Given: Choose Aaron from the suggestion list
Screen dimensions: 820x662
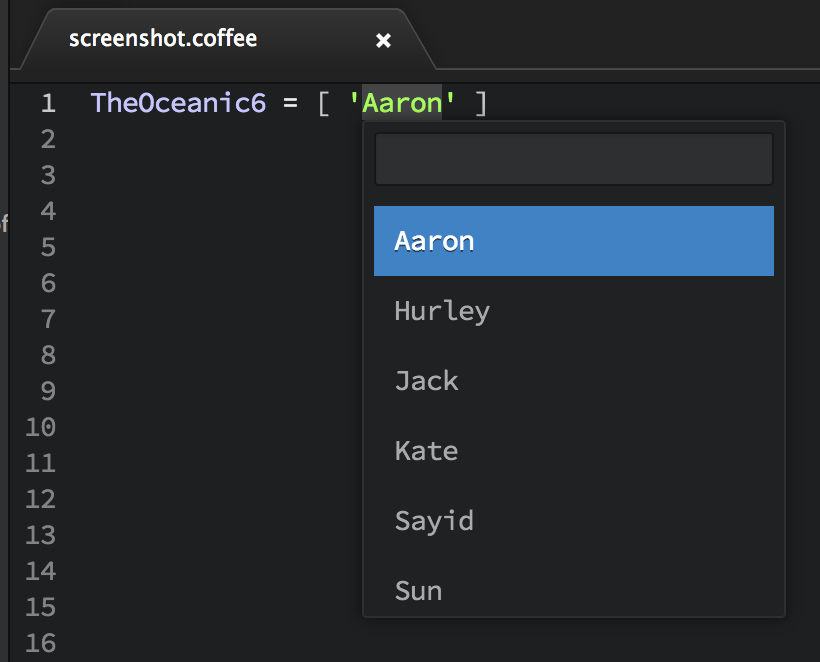Looking at the screenshot, I should coord(574,241).
